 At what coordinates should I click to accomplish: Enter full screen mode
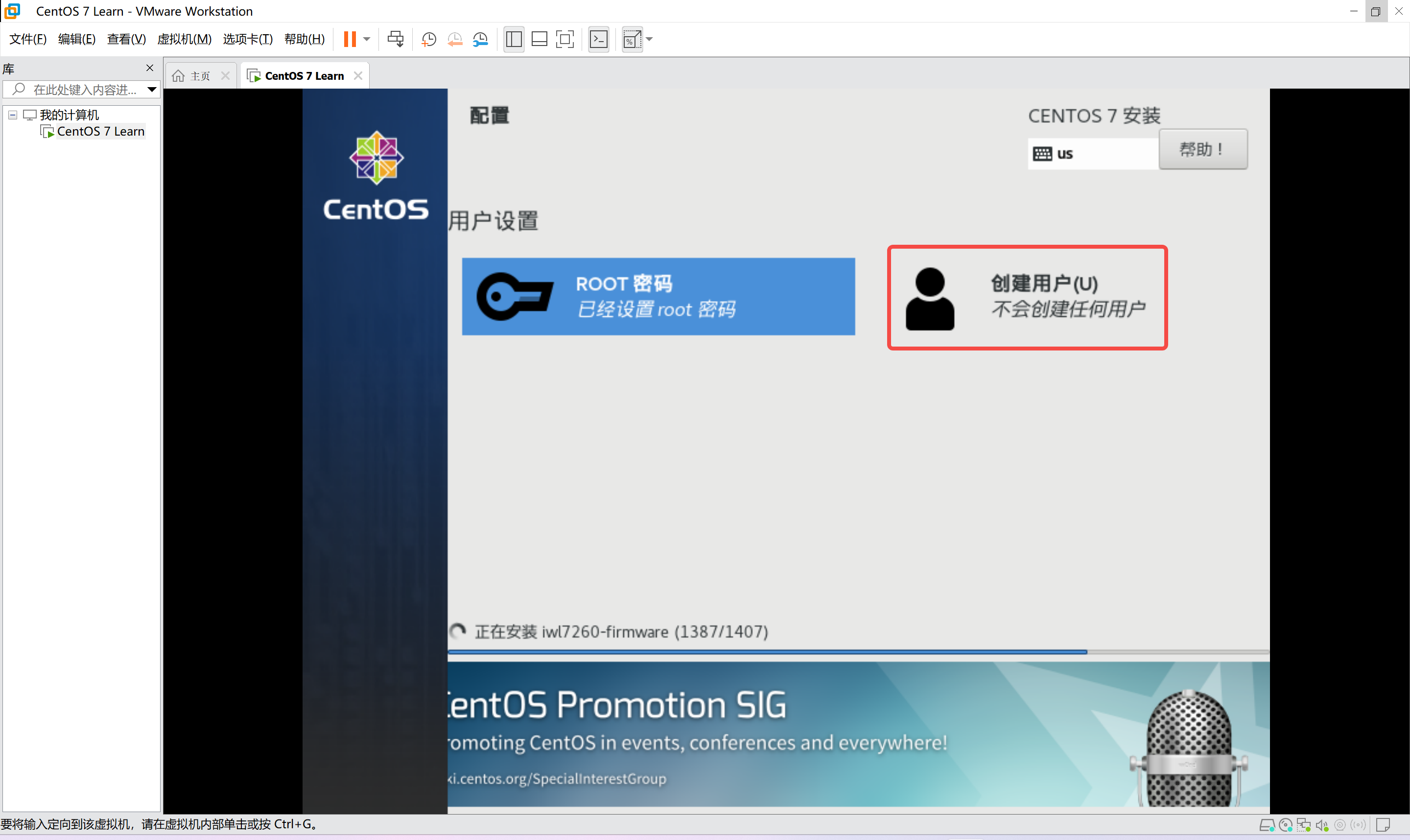point(565,39)
